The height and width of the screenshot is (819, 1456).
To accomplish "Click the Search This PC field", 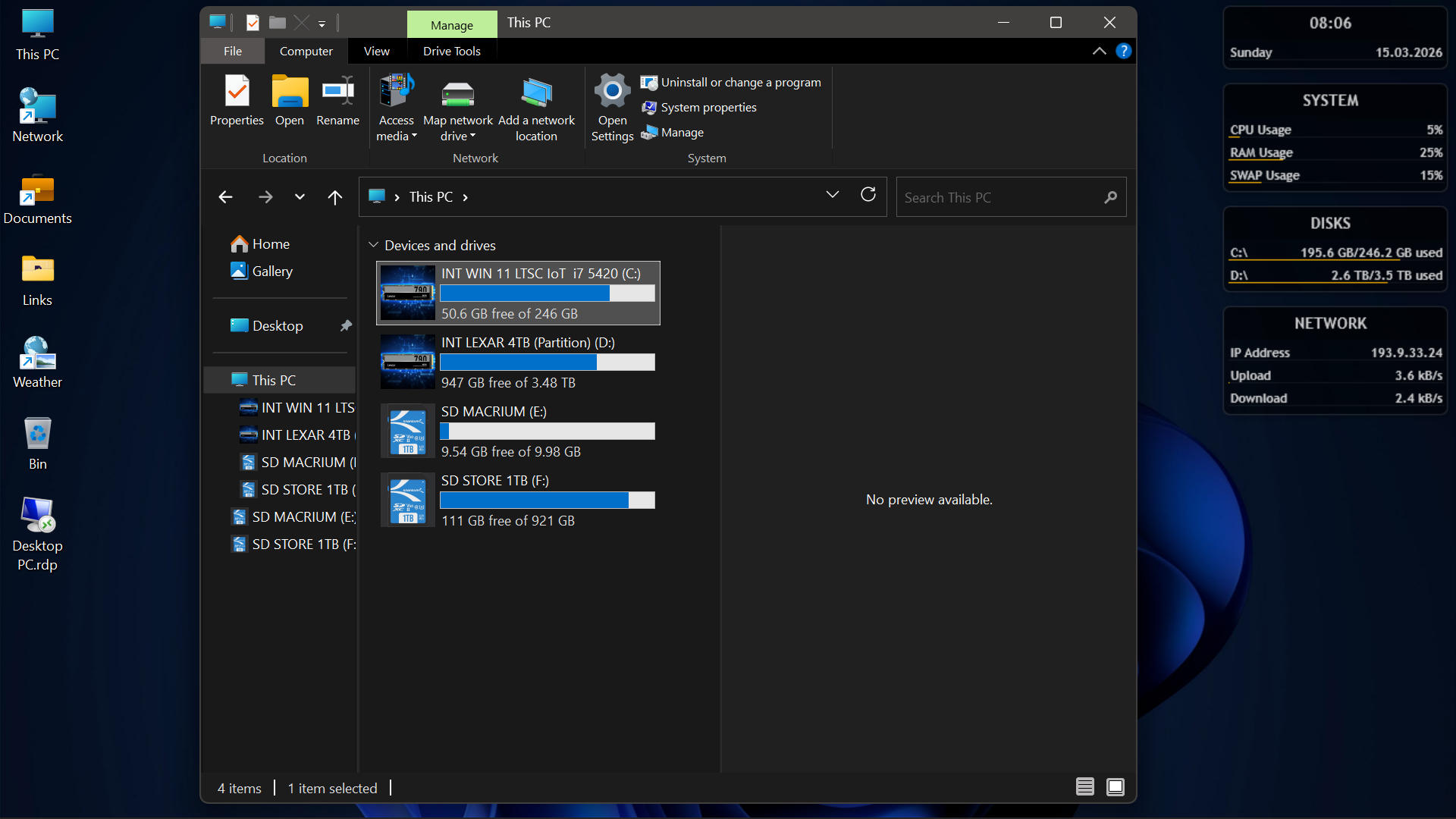I will coord(999,197).
